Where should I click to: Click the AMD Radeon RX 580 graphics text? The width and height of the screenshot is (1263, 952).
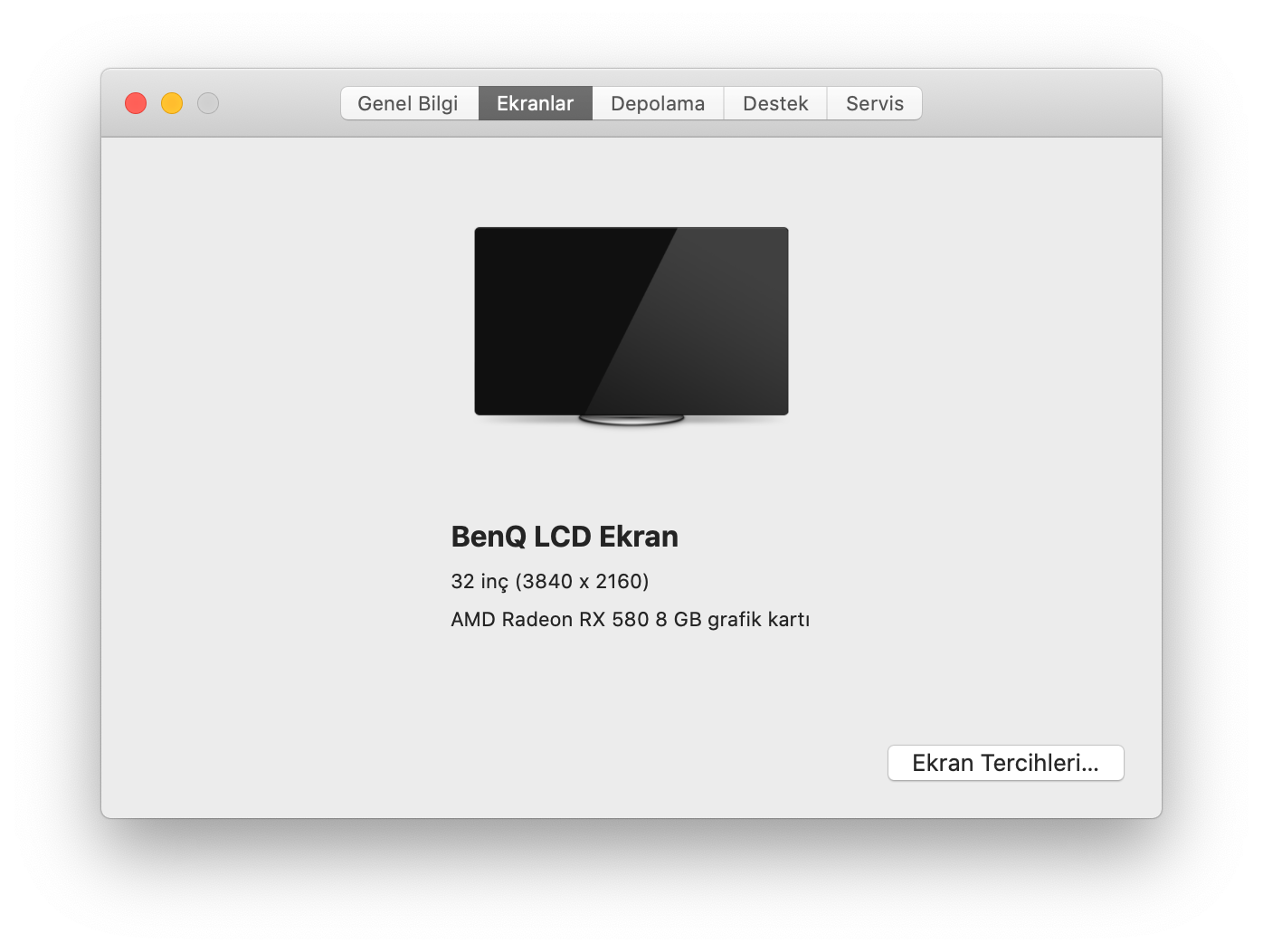[631, 620]
